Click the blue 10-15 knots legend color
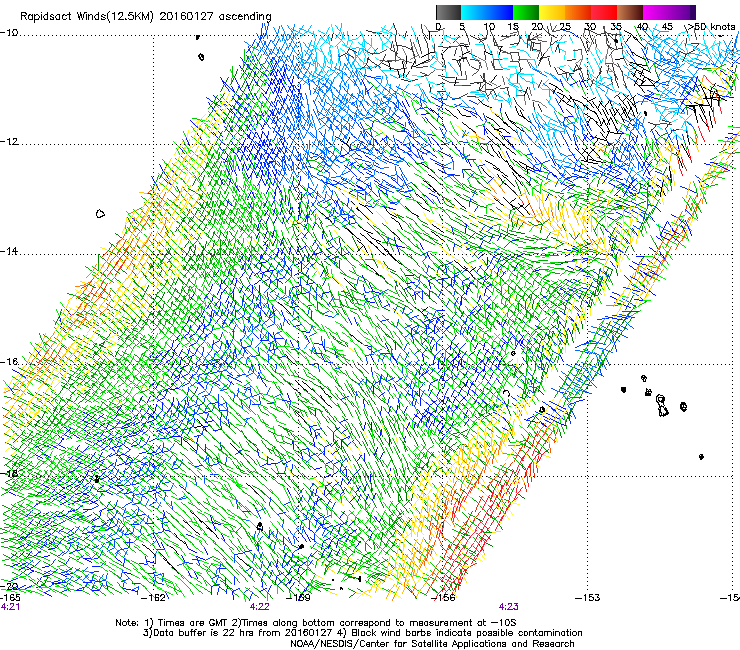 click(500, 12)
